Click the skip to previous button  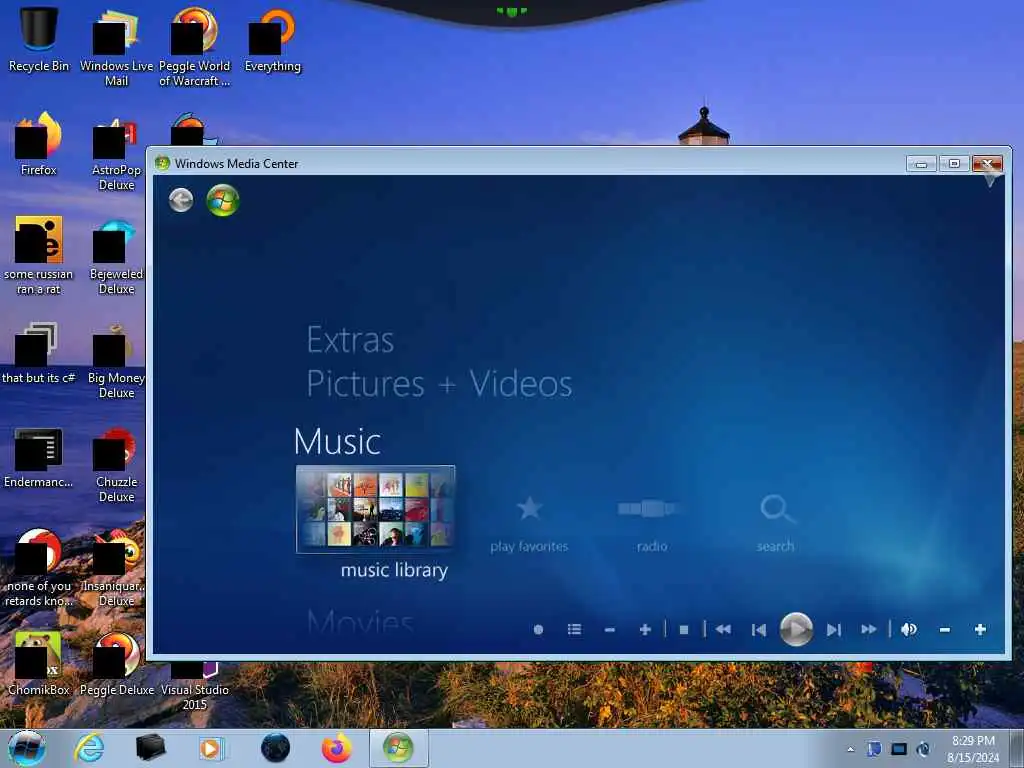click(759, 630)
